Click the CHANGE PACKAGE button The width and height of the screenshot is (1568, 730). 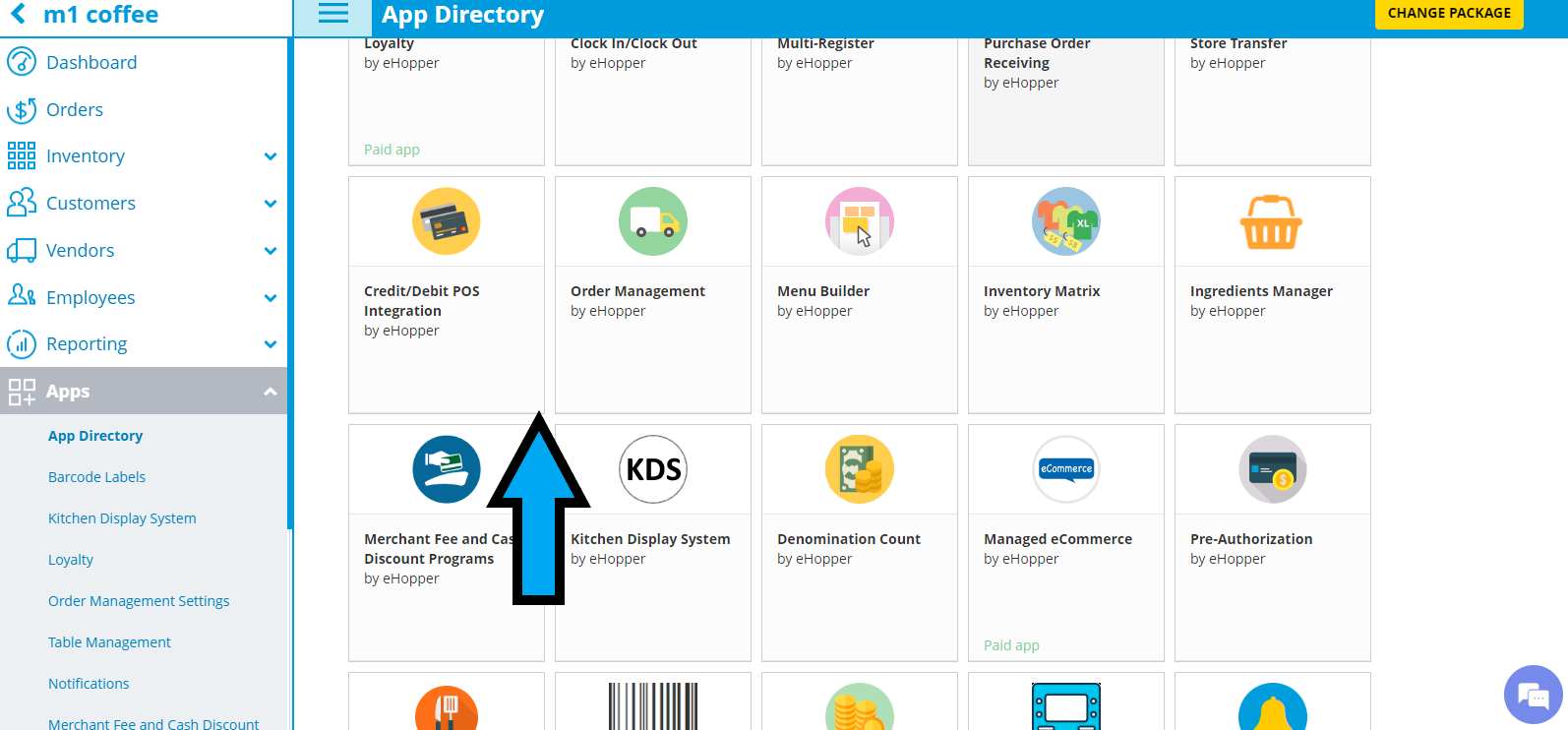coord(1449,13)
